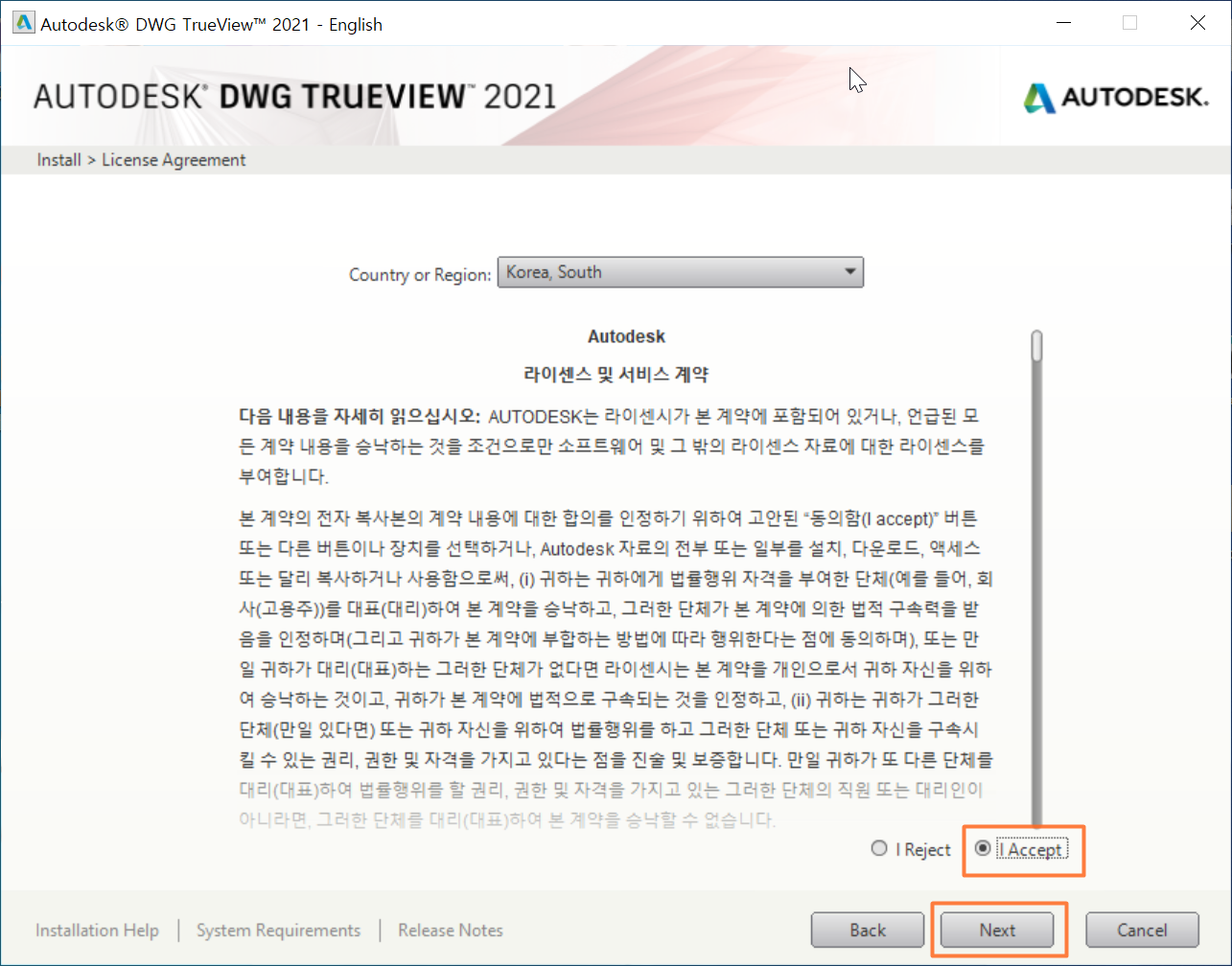The height and width of the screenshot is (966, 1232).
Task: Click the license agreement scrollbar thumb
Action: click(x=1036, y=347)
